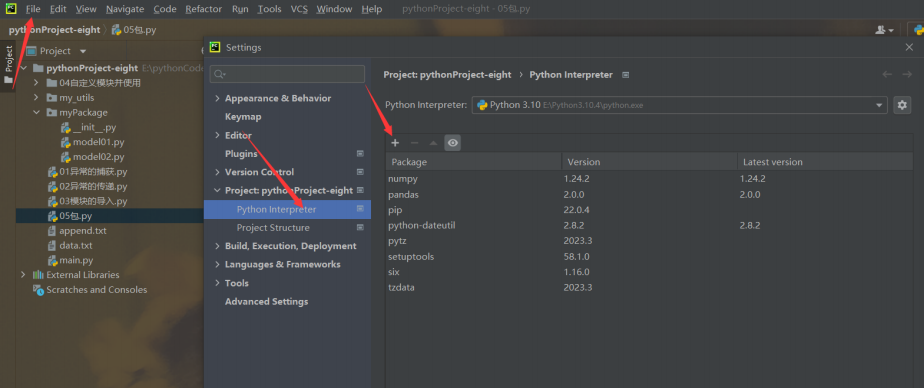924x388 pixels.
Task: Open the File menu
Action: [34, 9]
